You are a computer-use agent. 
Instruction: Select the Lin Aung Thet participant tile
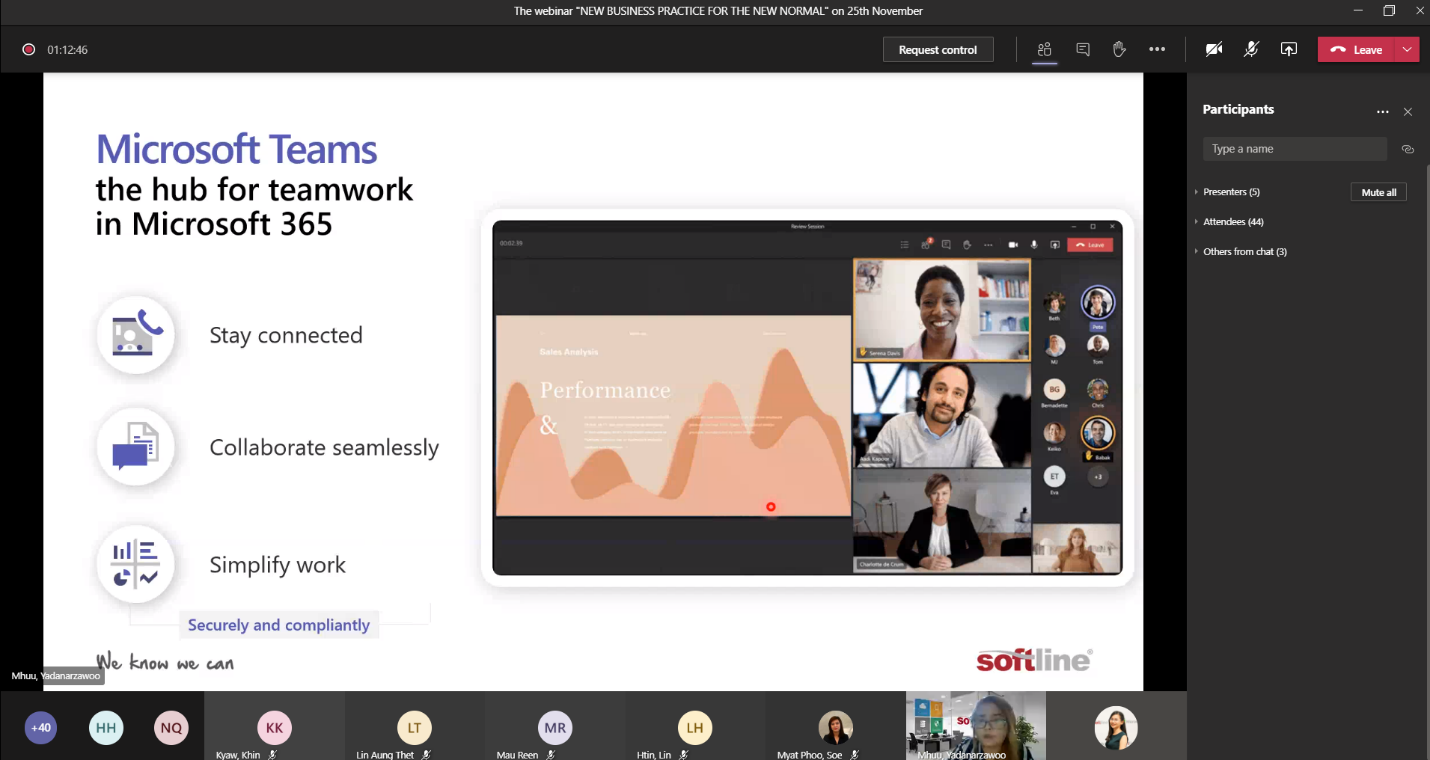point(414,726)
